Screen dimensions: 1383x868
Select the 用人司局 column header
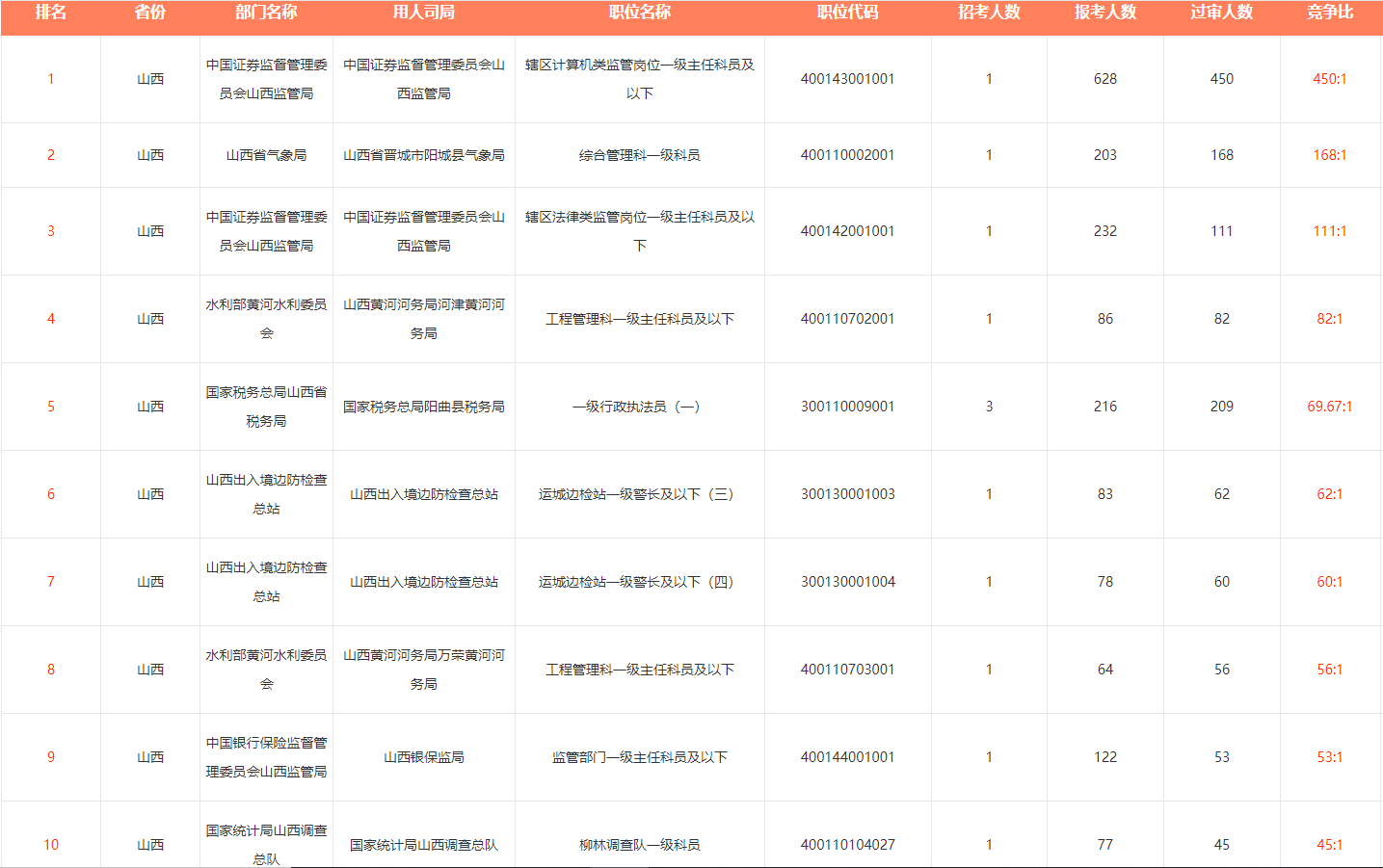423,13
